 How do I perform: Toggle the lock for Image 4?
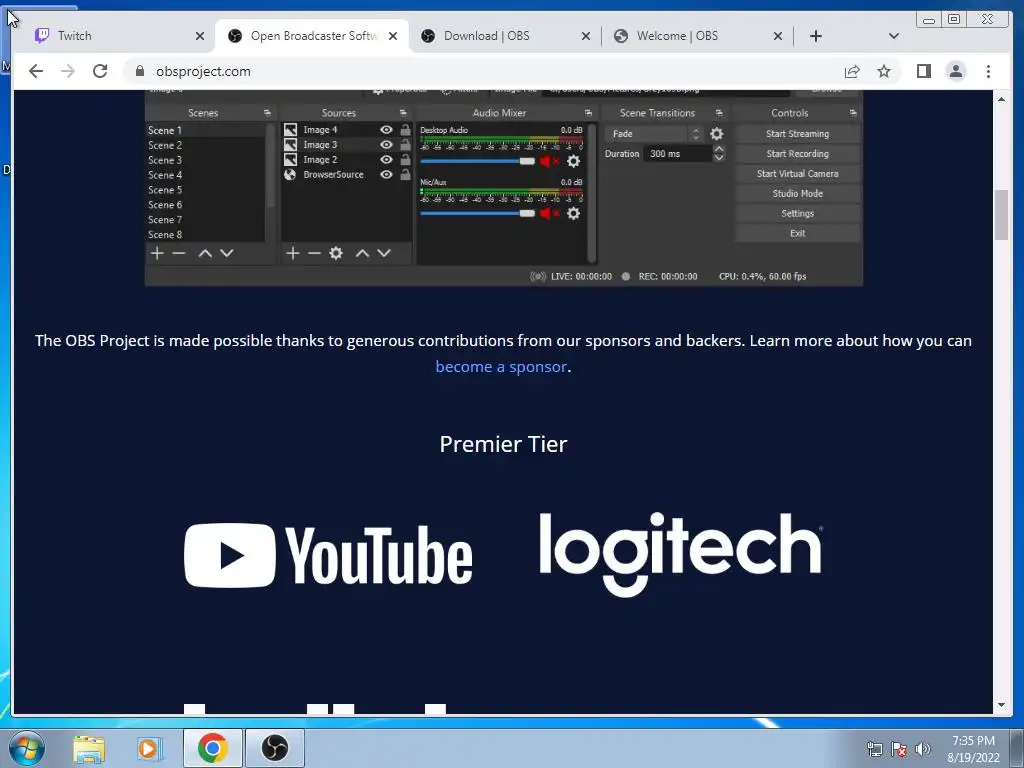coord(405,130)
